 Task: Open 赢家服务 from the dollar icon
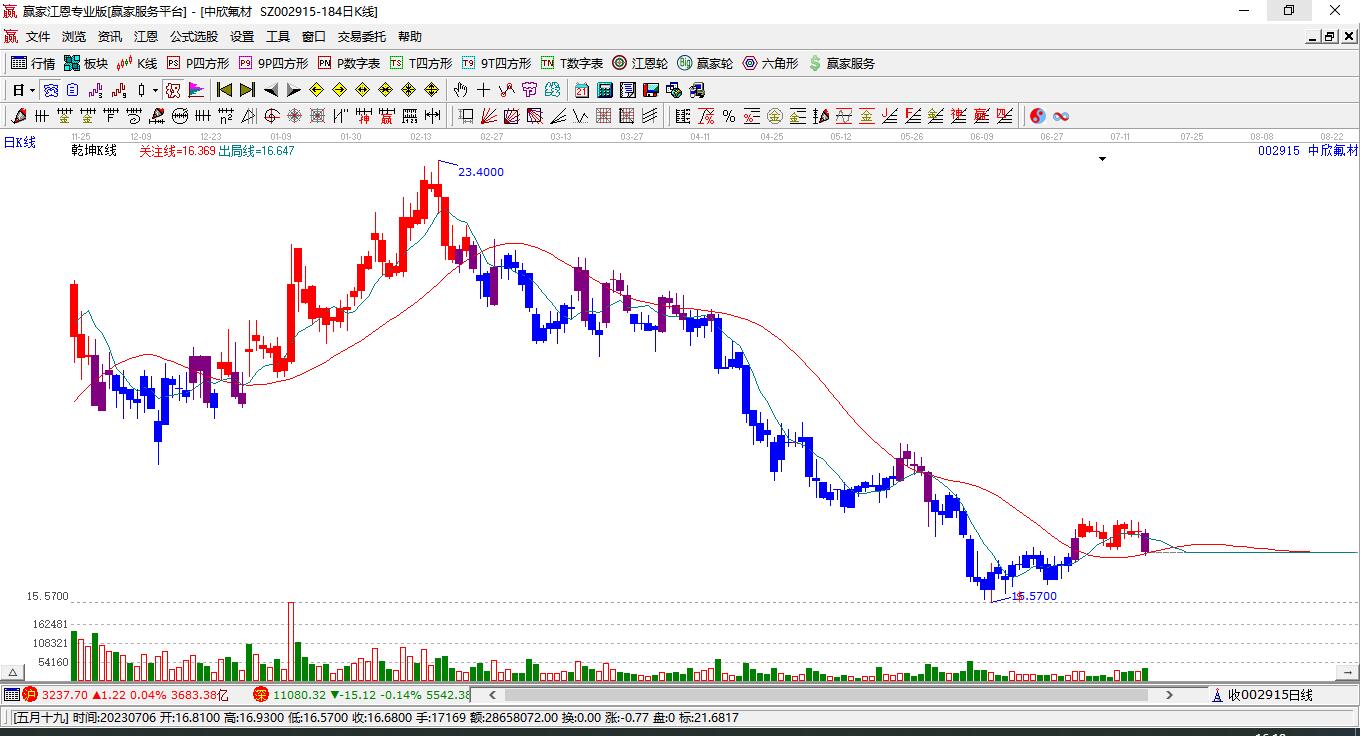(x=841, y=63)
